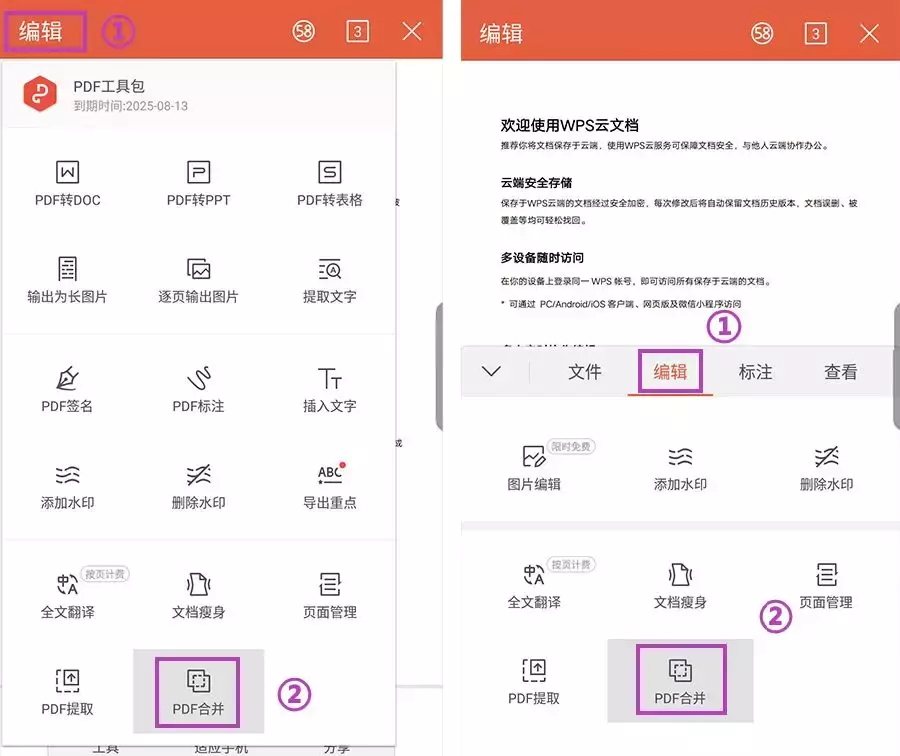Click 删除水印 in right panel
This screenshot has width=900, height=756.
pyautogui.click(x=826, y=468)
